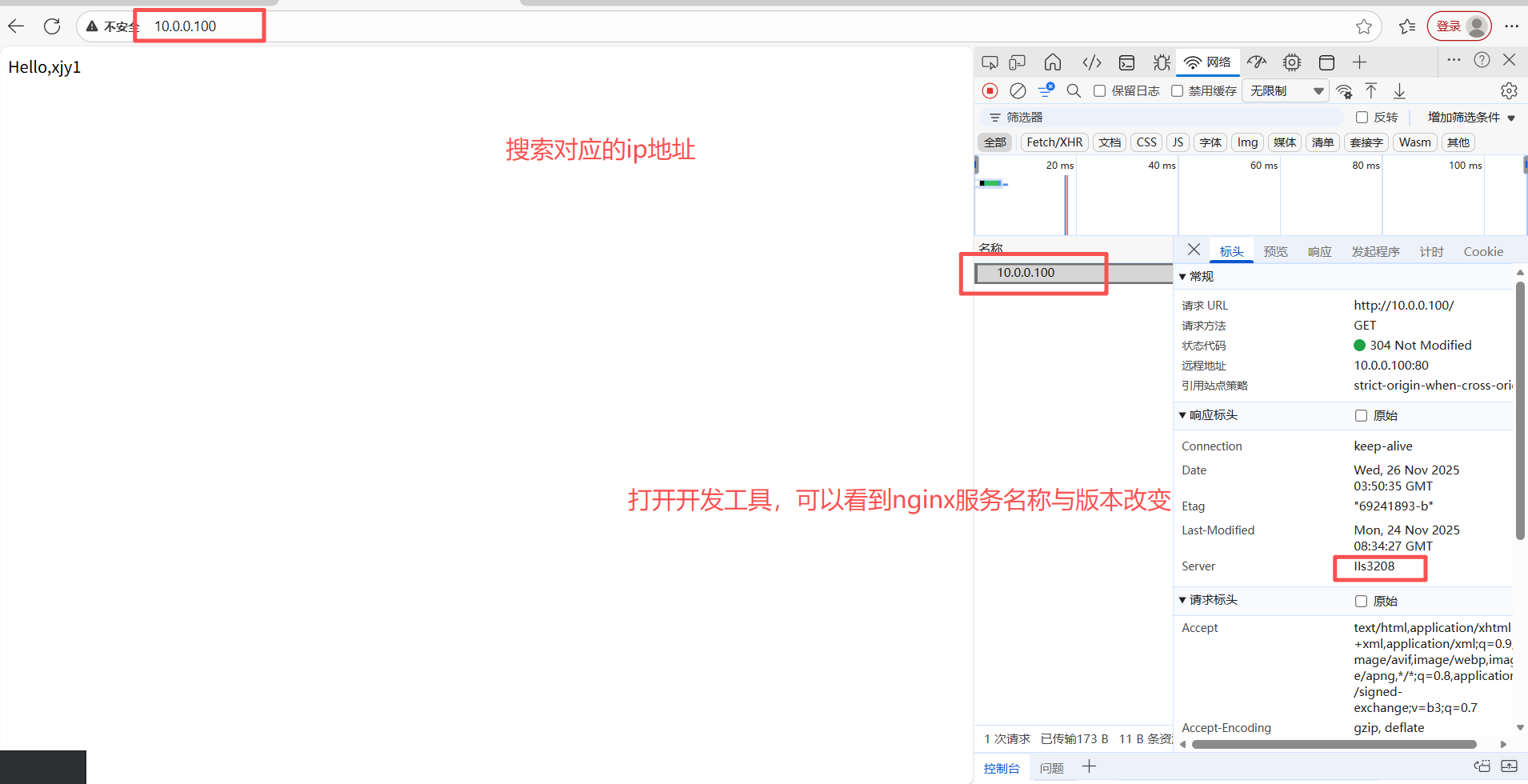Viewport: 1528px width, 784px height.
Task: Open the 问题 drawer tab
Action: click(x=1051, y=768)
